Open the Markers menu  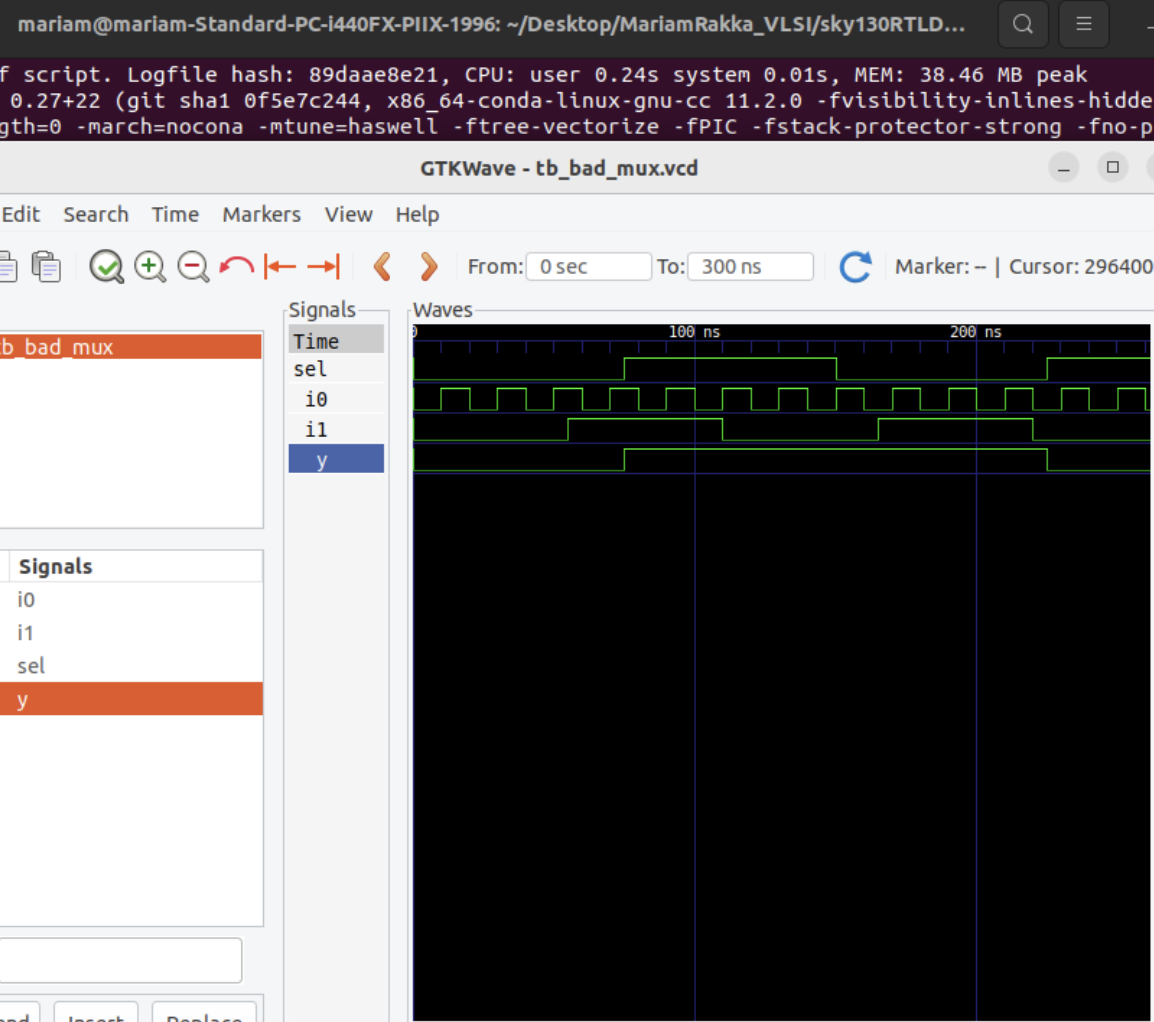[x=261, y=214]
